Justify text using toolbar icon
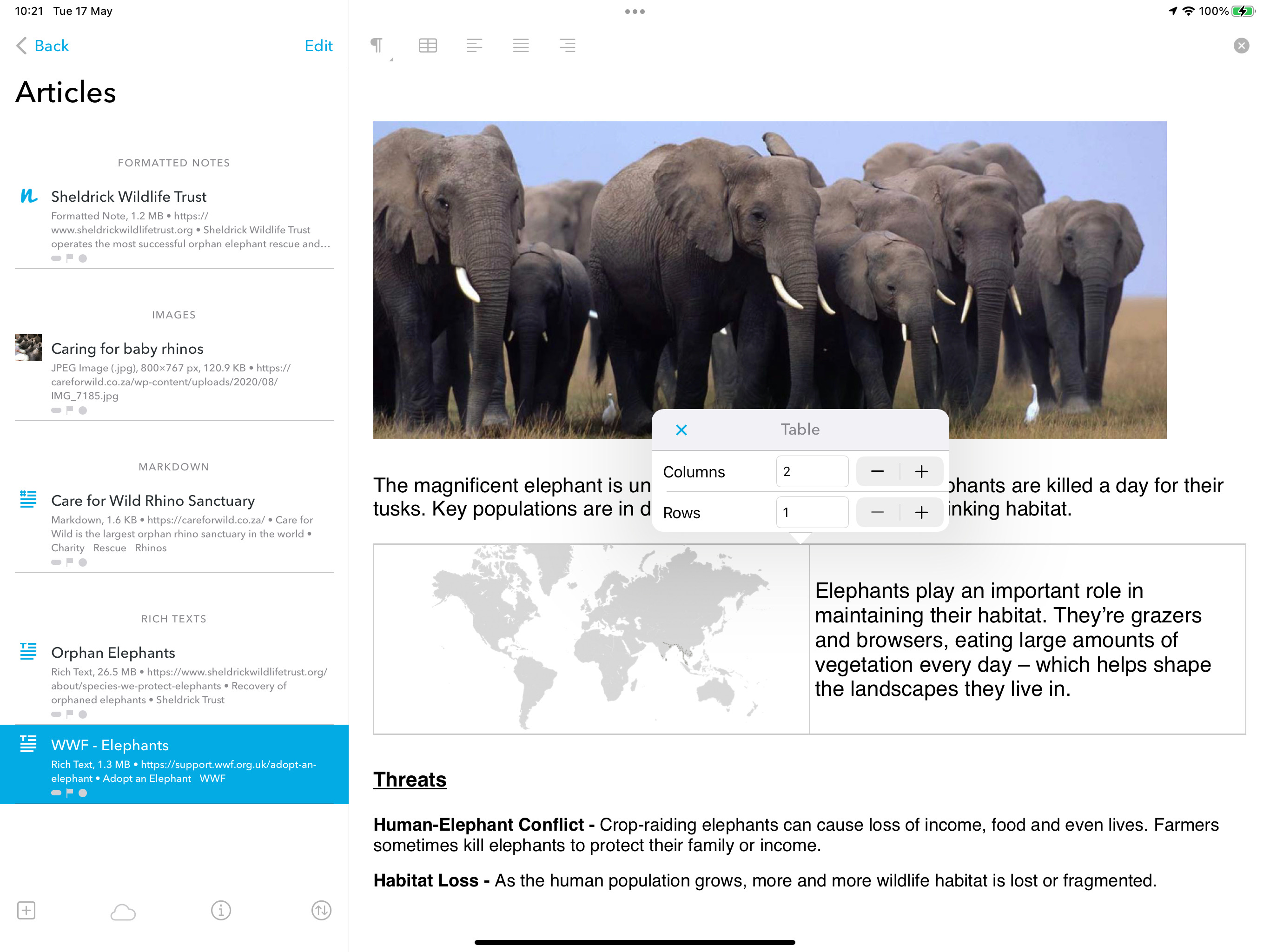This screenshot has height=952, width=1270. pyautogui.click(x=521, y=46)
